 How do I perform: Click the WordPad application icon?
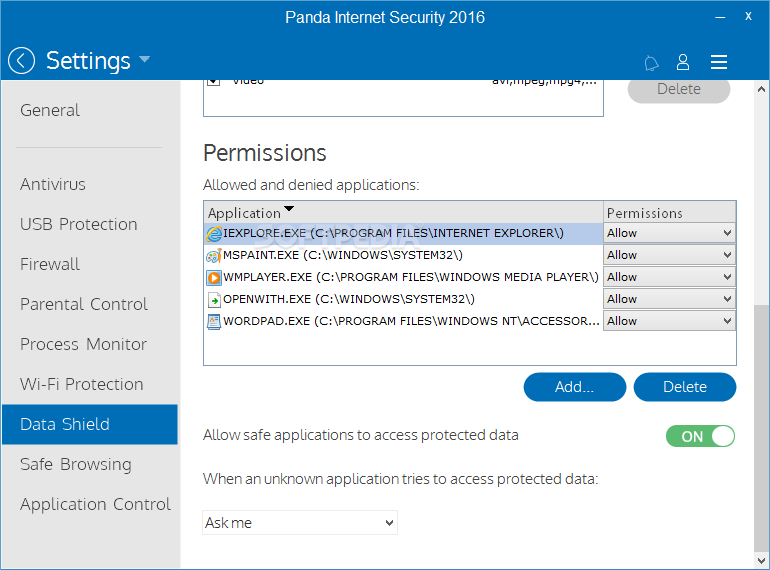(x=214, y=322)
